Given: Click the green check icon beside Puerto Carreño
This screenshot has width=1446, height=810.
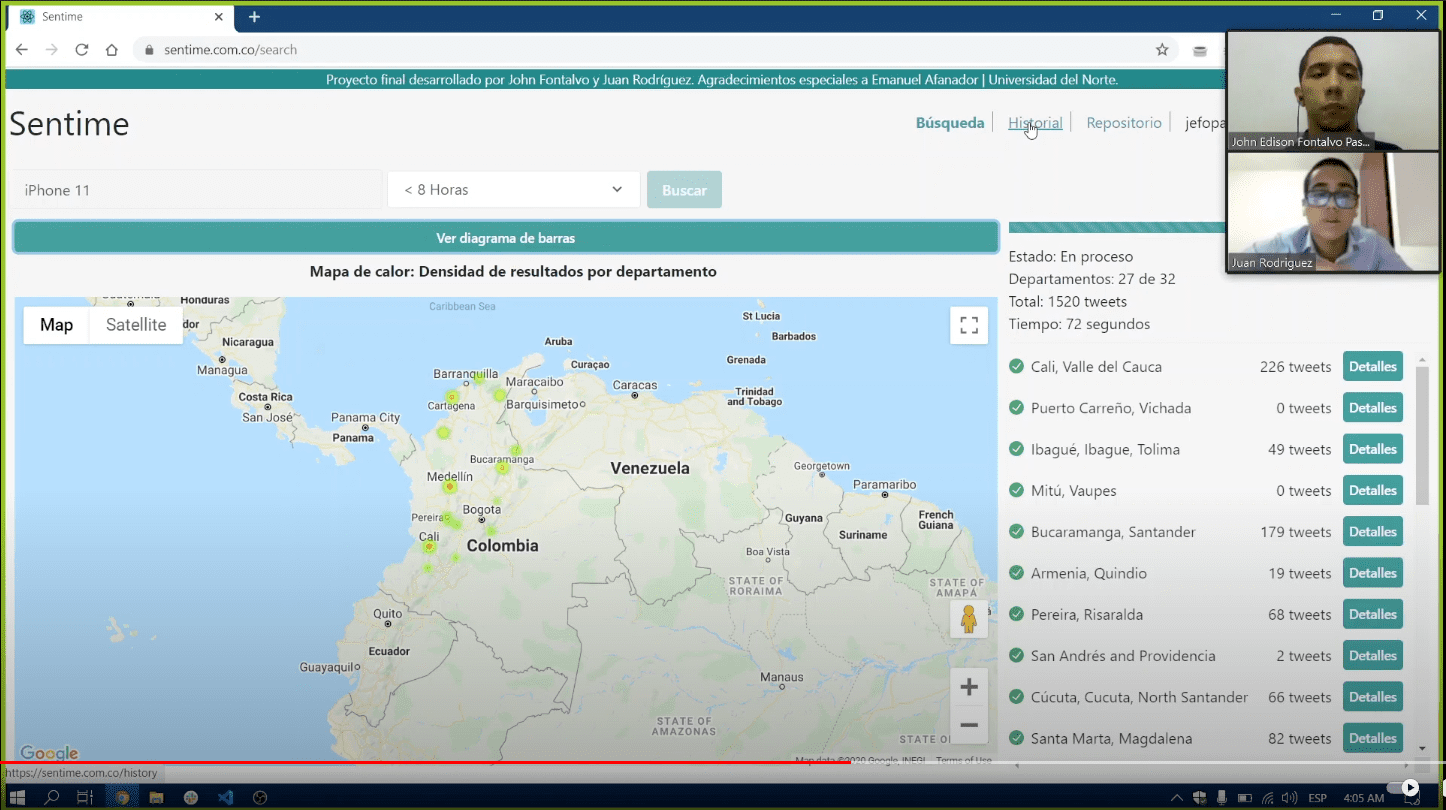Looking at the screenshot, I should click(x=1016, y=408).
